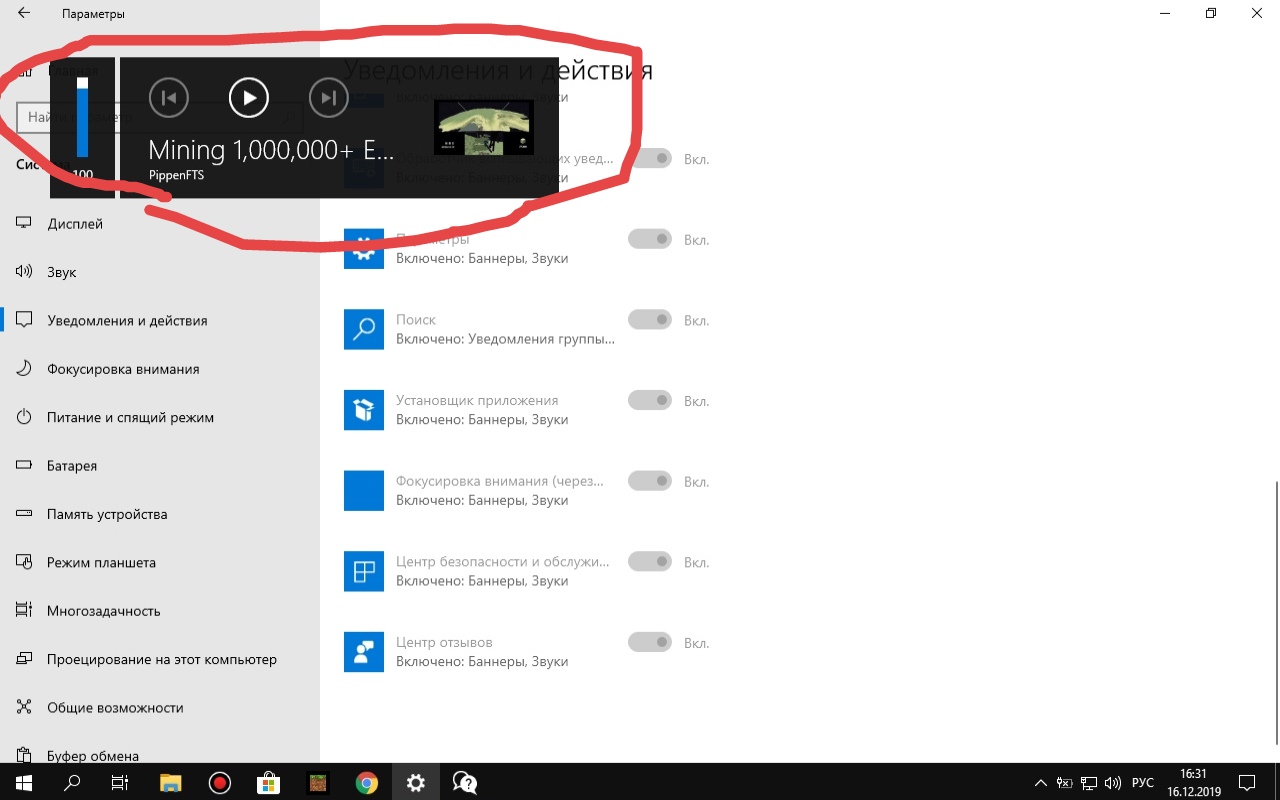This screenshot has height=800, width=1280.
Task: Toggle notifications for Поиск
Action: pos(650,320)
